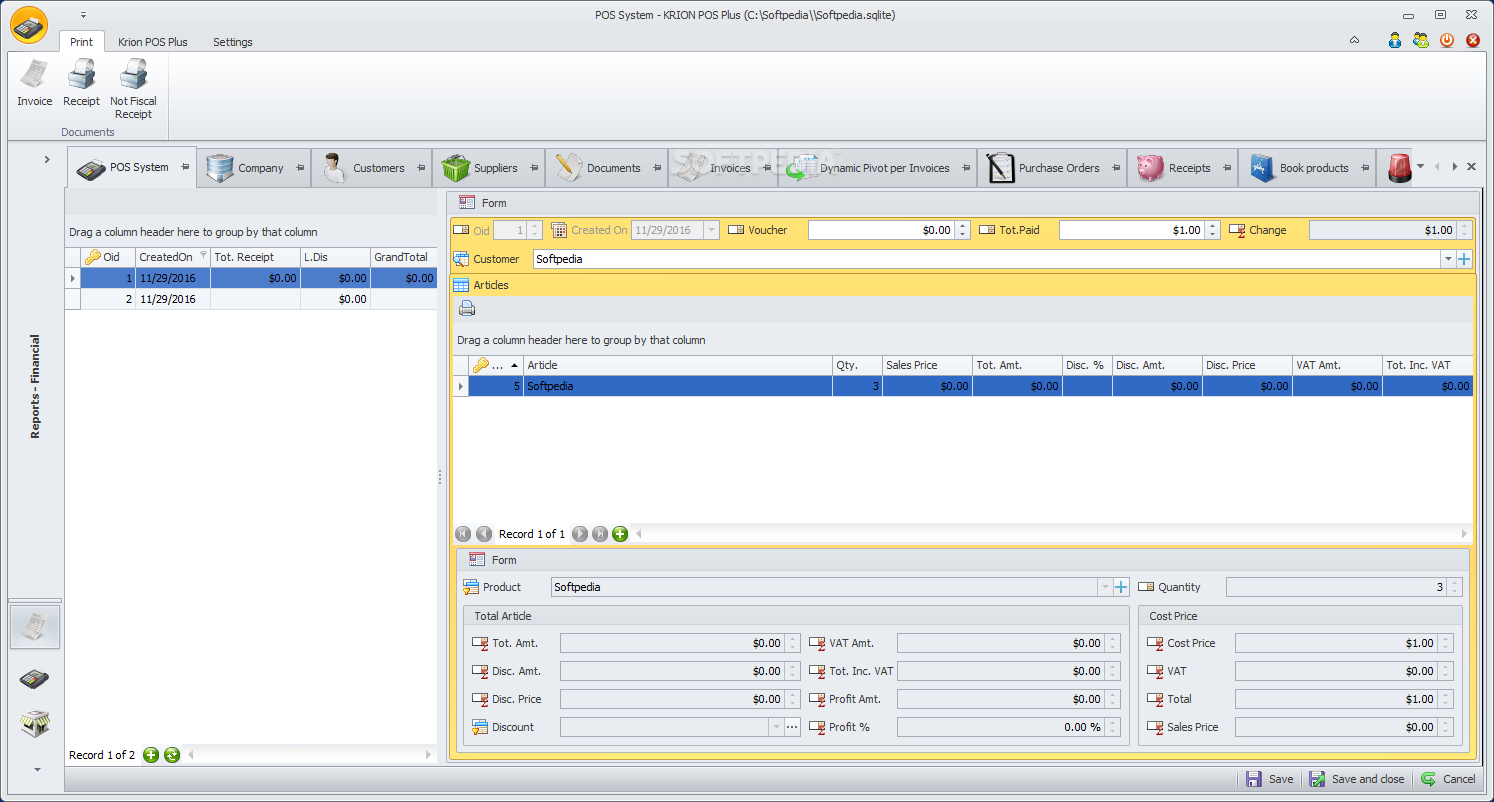Open the orange cash register application menu
Image resolution: width=1494 pixels, height=802 pixels.
(x=29, y=26)
